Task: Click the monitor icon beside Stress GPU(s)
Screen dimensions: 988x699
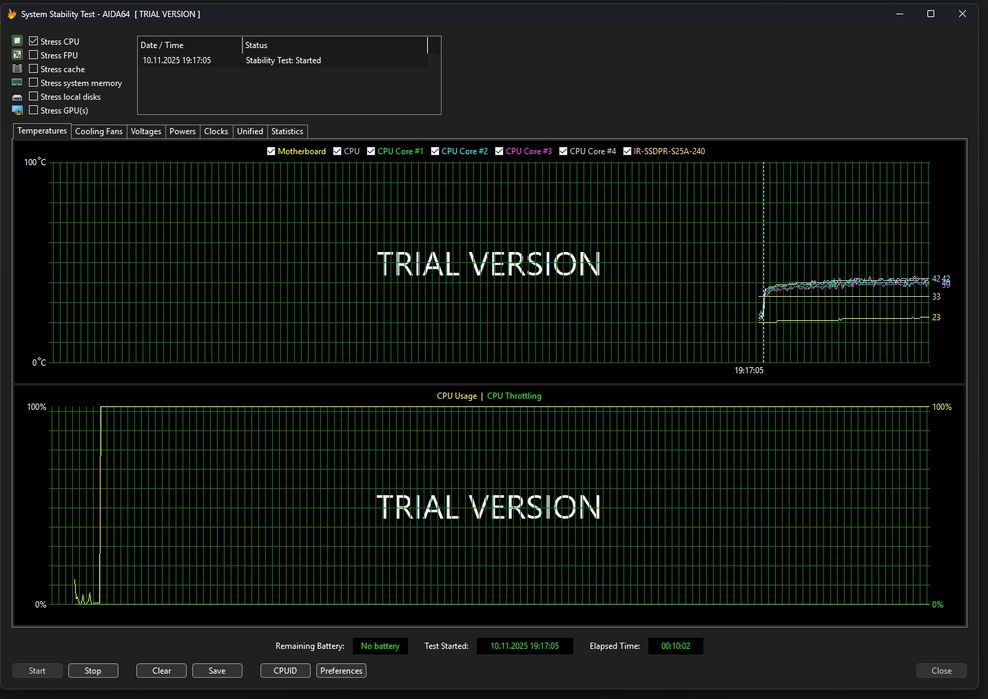Action: tap(17, 110)
